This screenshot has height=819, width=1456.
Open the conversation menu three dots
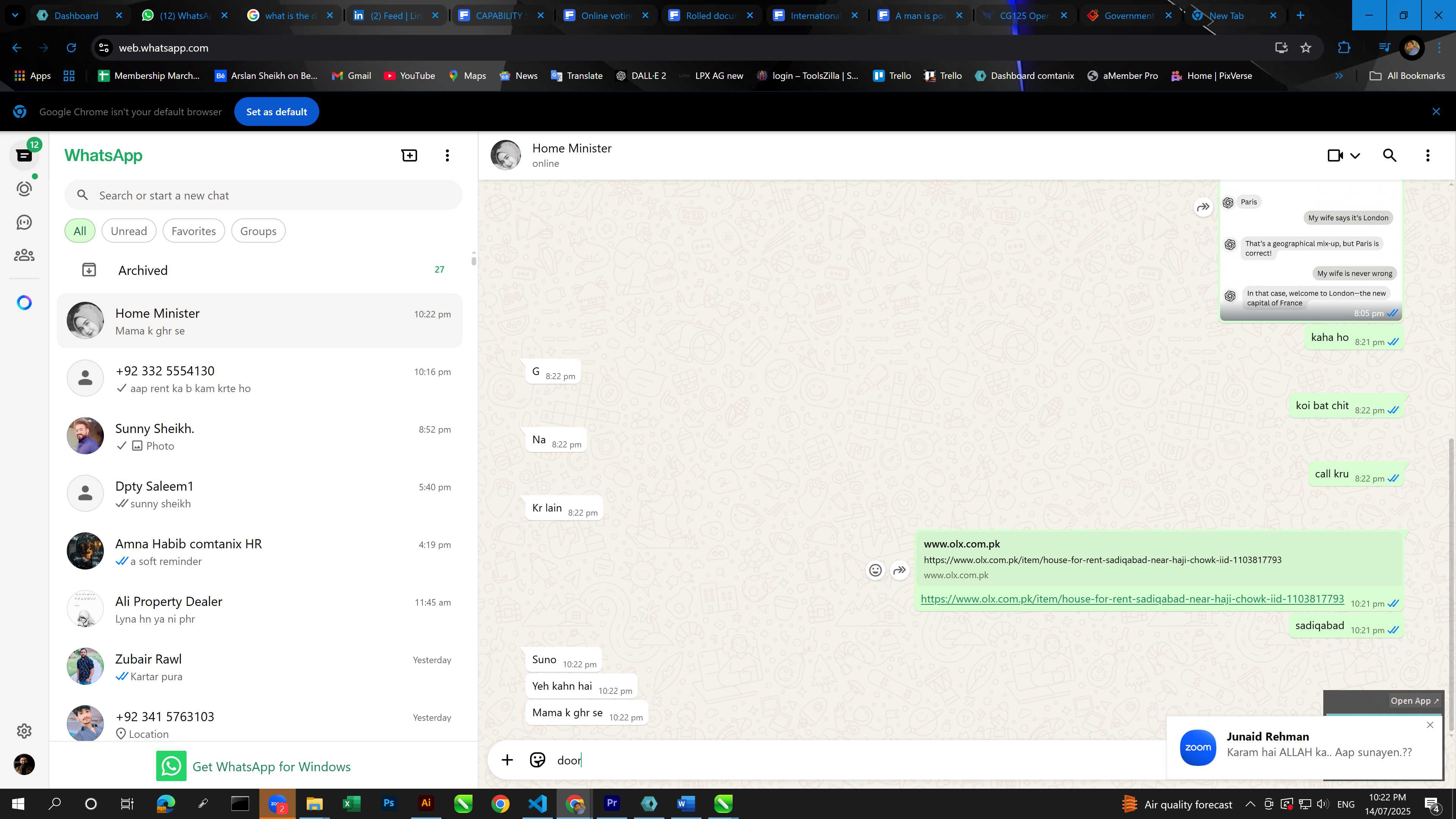point(1428,155)
